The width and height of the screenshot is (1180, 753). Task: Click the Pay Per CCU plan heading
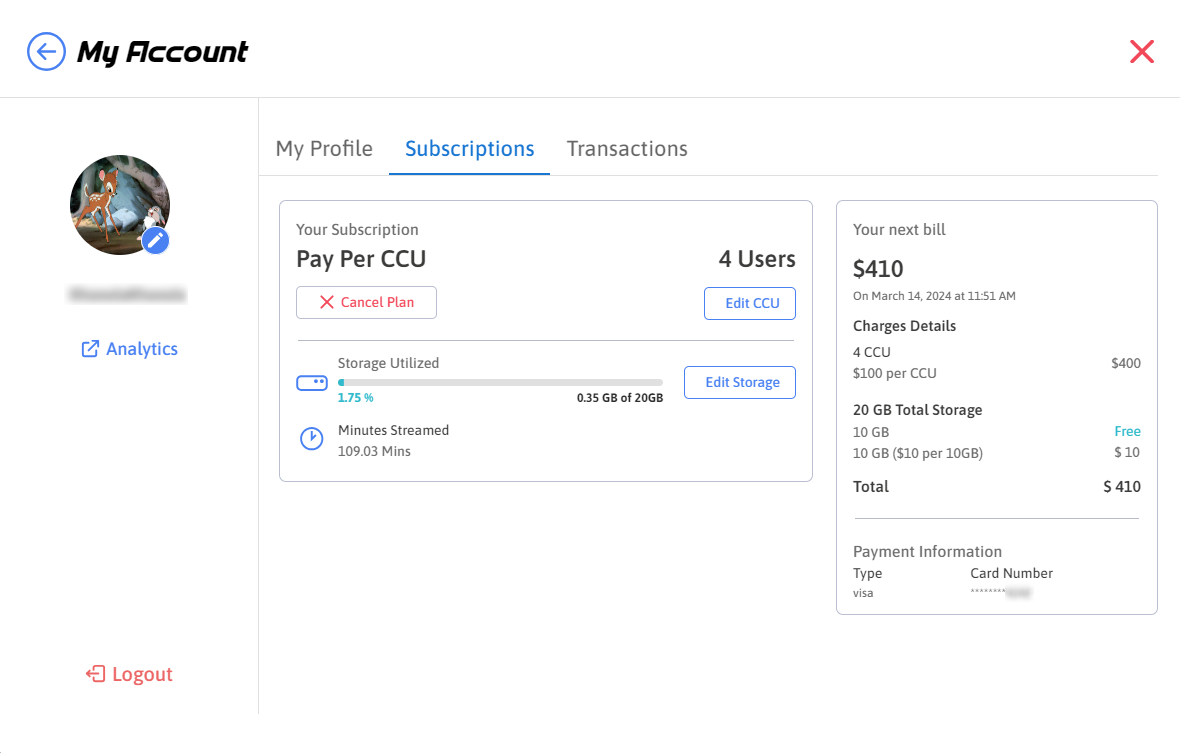pyautogui.click(x=361, y=259)
